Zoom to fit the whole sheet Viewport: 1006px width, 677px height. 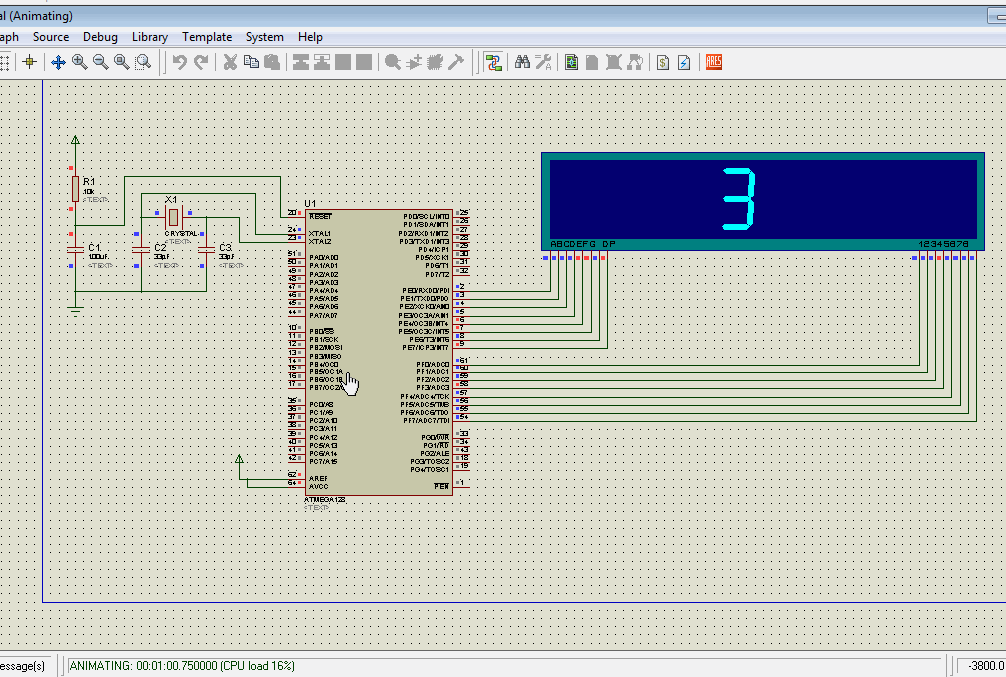point(121,62)
